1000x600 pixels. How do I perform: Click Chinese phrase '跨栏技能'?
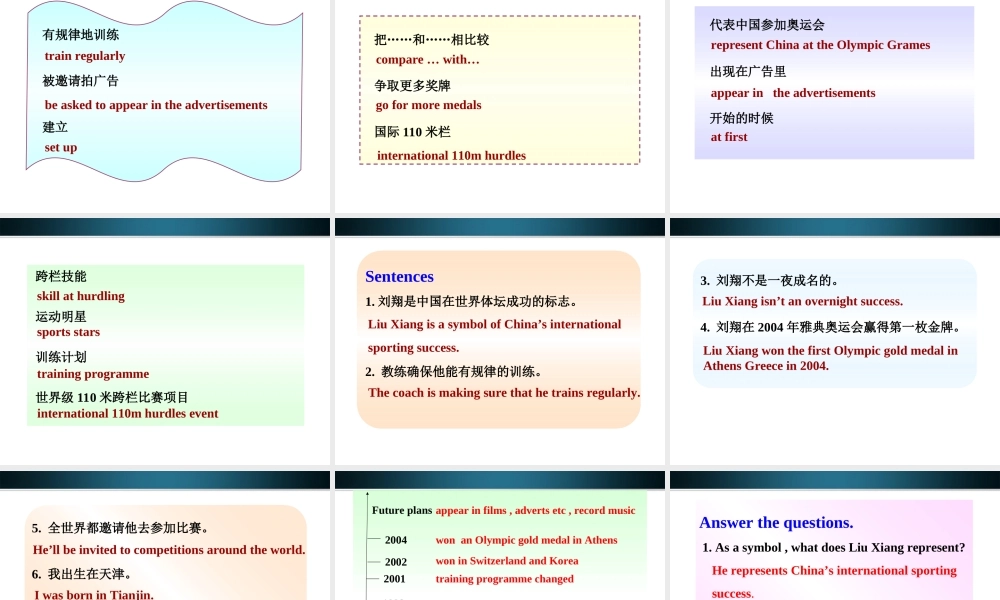(61, 276)
